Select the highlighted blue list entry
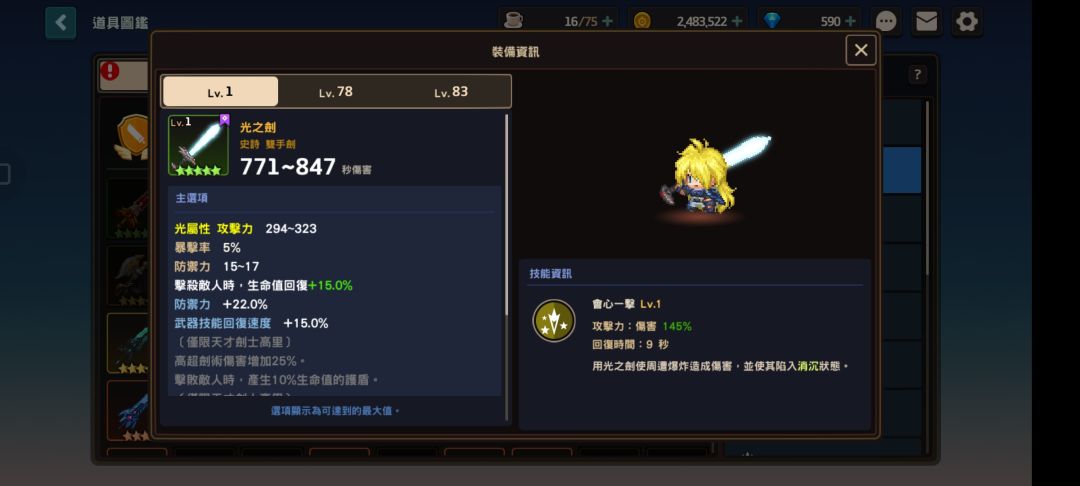Image resolution: width=1080 pixels, height=486 pixels. (x=902, y=170)
